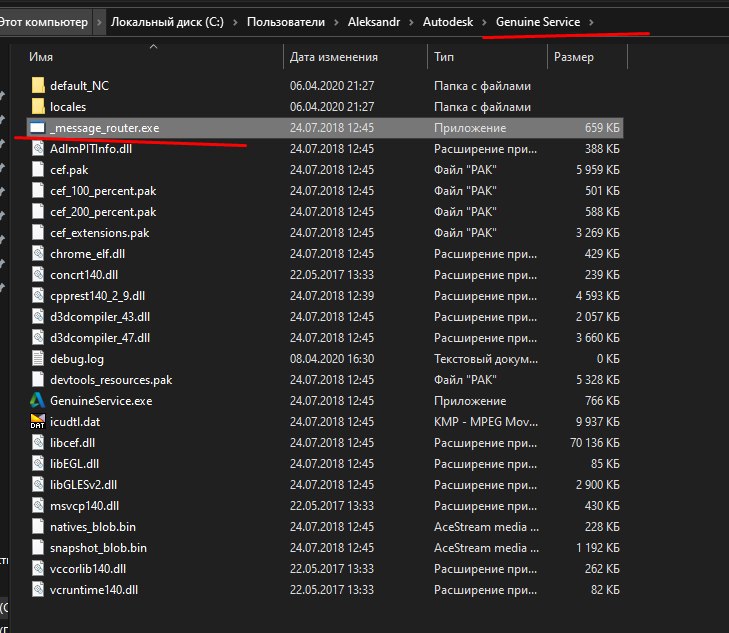Click type AceStream media of natives_blob.bin
This screenshot has width=729, height=633.
[486, 527]
